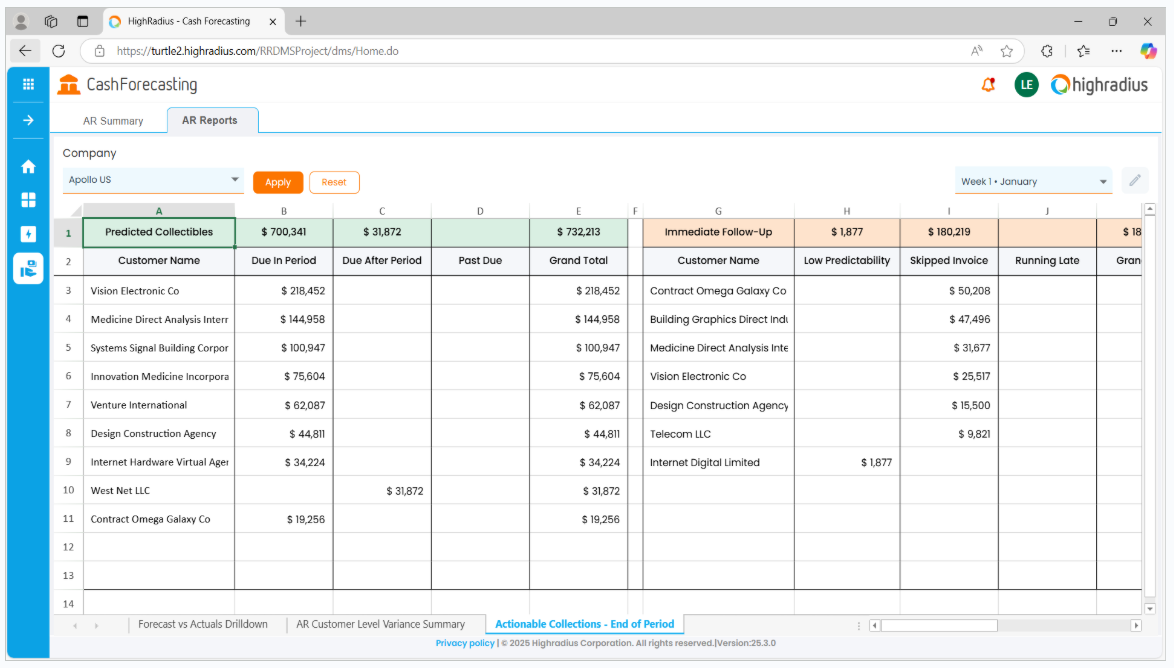Open the Read aloud icon in the address bar
Screen dimensions: 1174x668
pyautogui.click(x=976, y=51)
